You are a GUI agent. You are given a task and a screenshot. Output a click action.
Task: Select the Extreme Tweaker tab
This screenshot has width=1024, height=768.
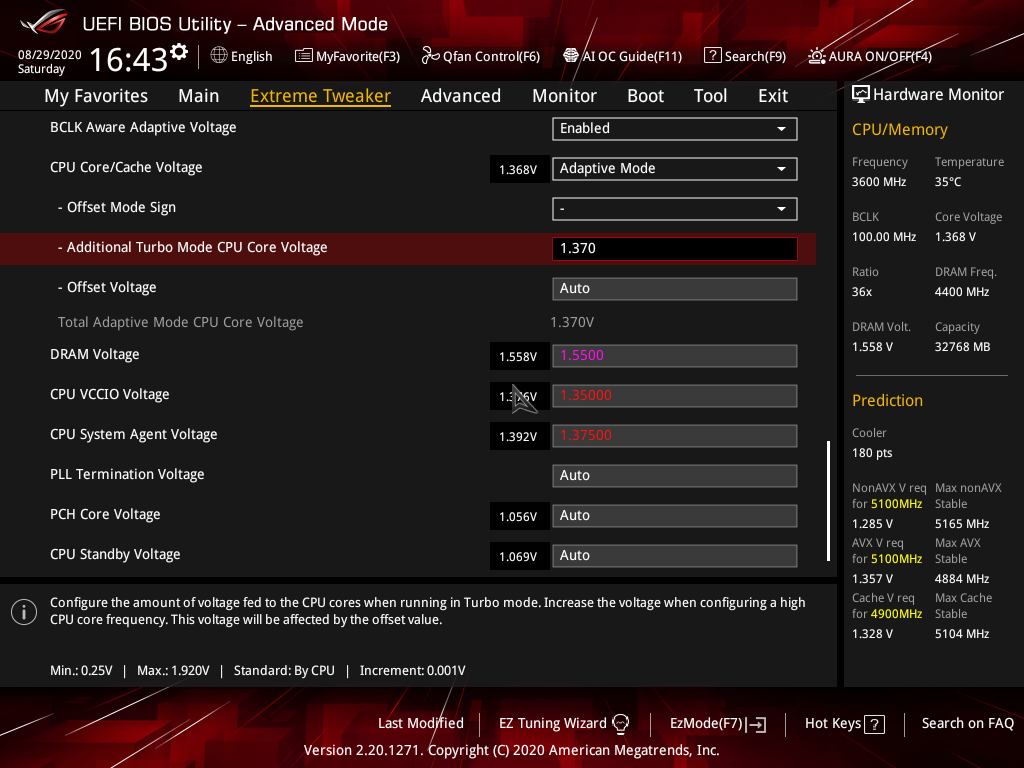(x=321, y=96)
